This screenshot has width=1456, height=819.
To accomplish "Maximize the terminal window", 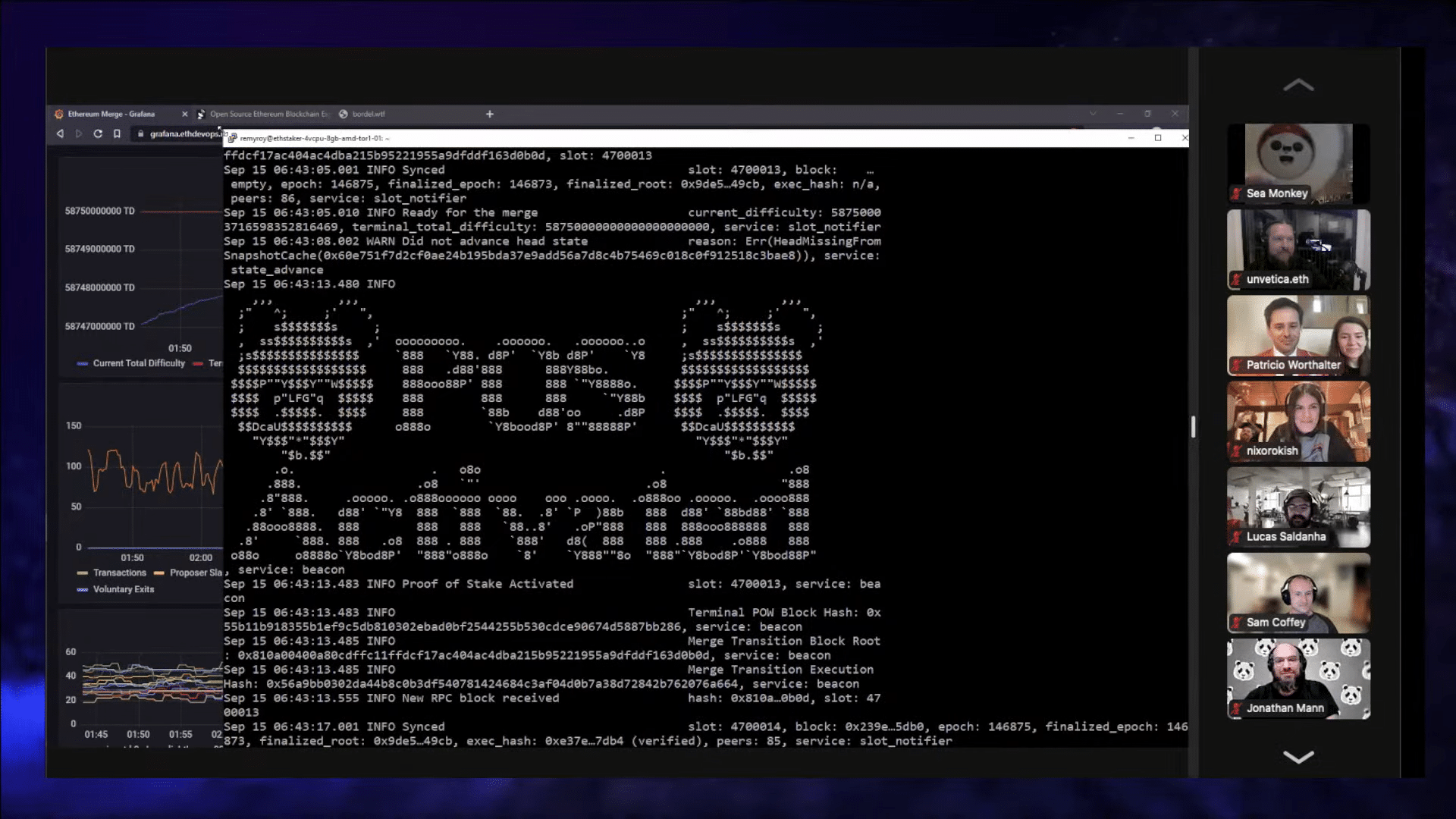I will tap(1158, 137).
